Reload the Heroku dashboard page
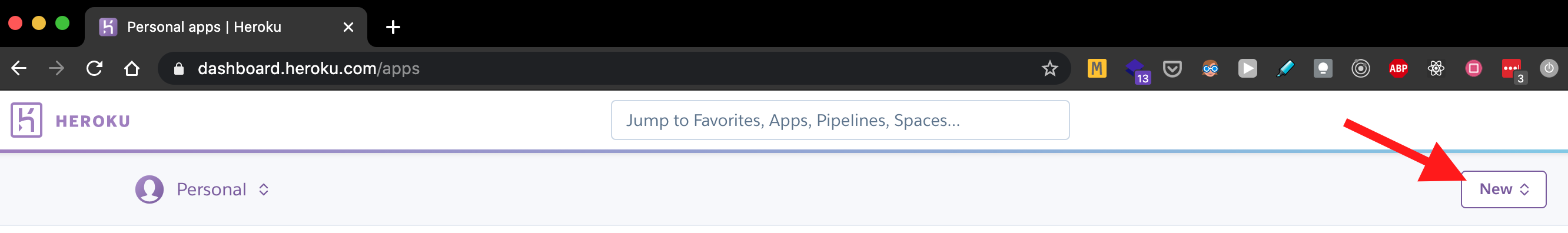This screenshot has height=233, width=1568. [x=94, y=69]
